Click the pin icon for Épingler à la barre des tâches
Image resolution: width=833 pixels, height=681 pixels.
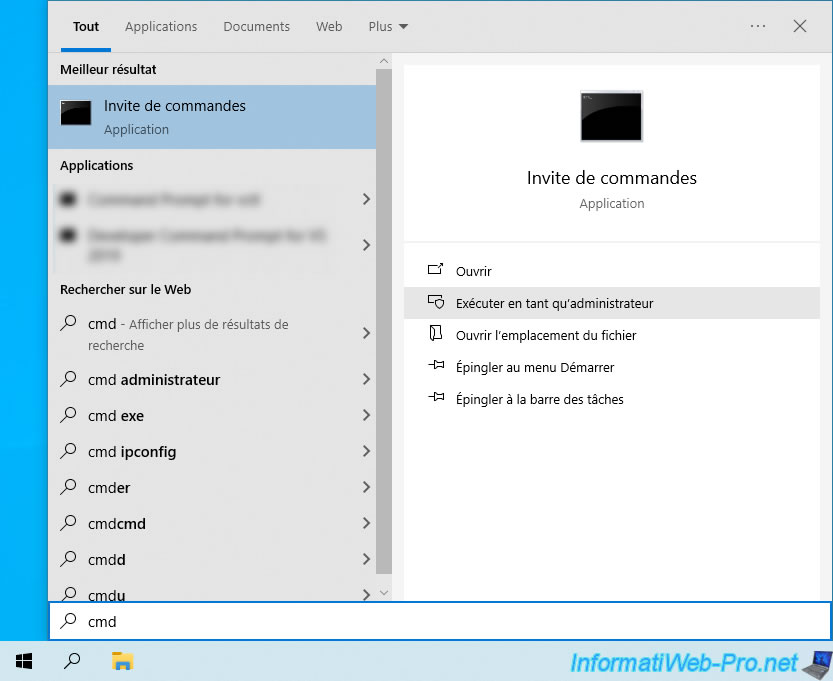point(436,397)
